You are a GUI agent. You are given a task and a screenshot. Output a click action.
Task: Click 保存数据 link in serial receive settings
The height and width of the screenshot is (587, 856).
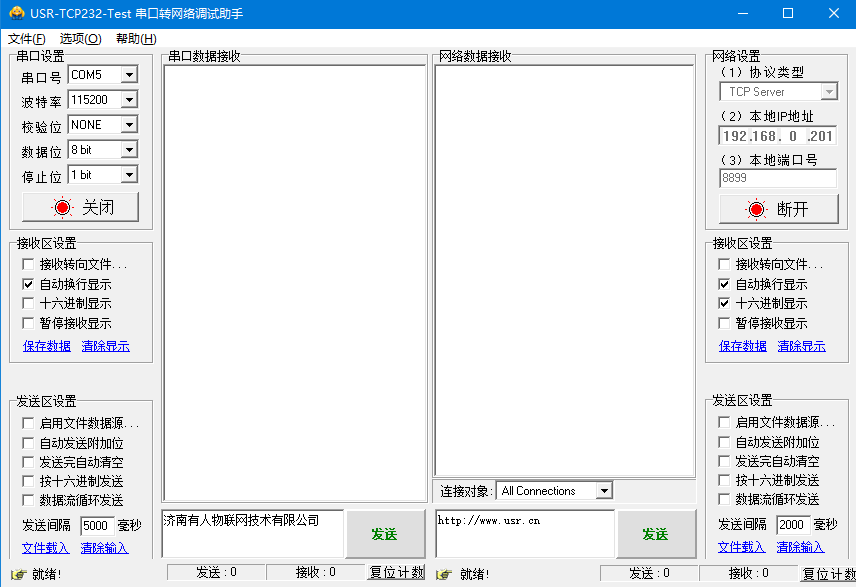click(x=47, y=346)
